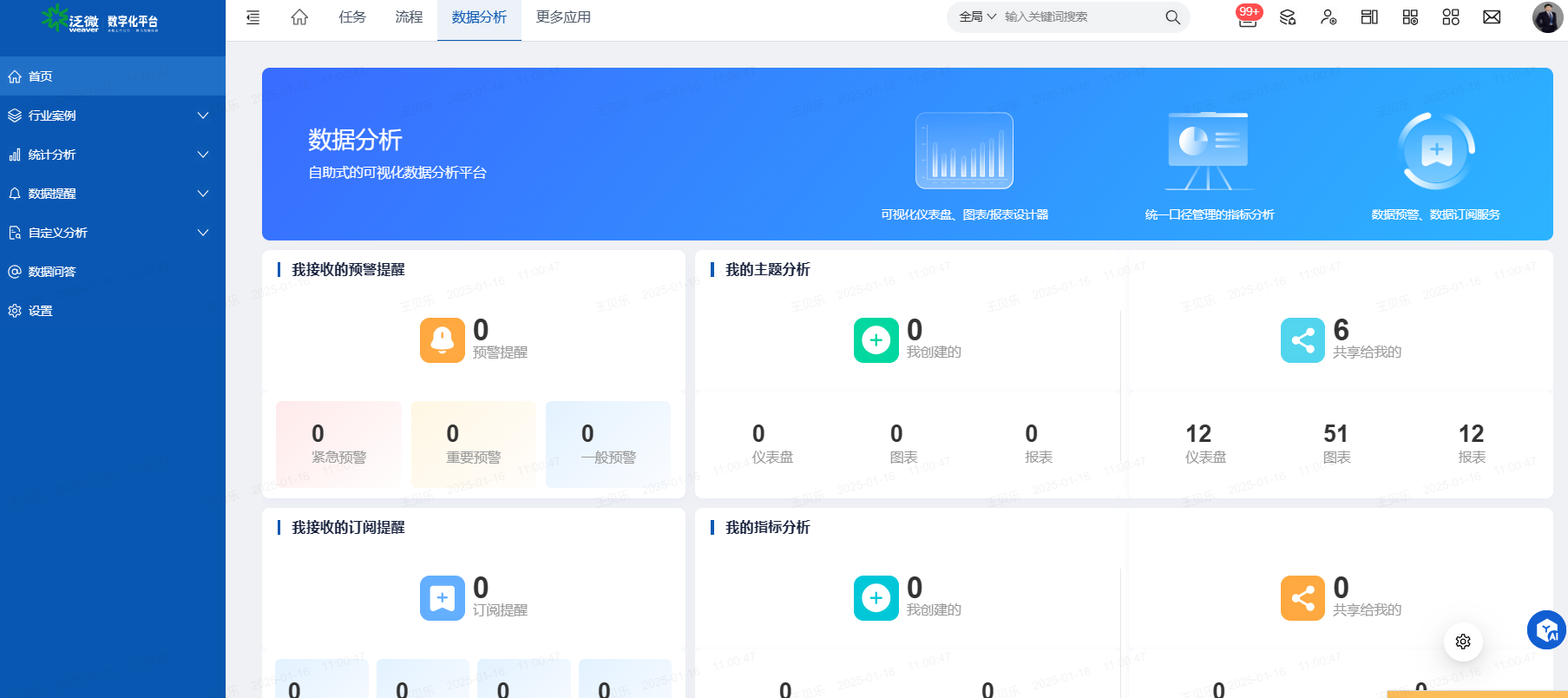Open the 全局 search scope dropdown
This screenshot has width=1568, height=698.
coord(978,17)
